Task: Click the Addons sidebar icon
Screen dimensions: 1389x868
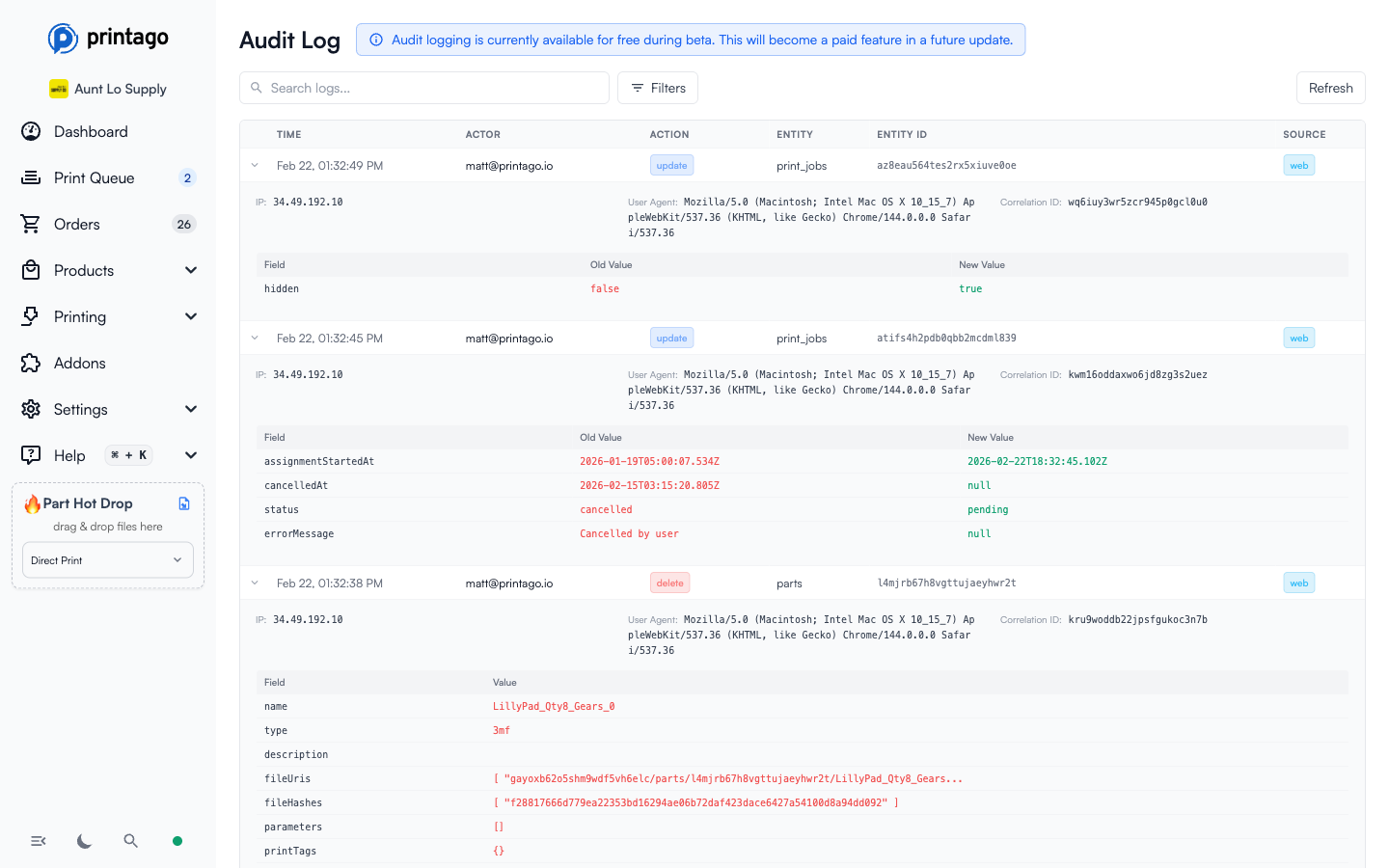Action: tap(30, 363)
